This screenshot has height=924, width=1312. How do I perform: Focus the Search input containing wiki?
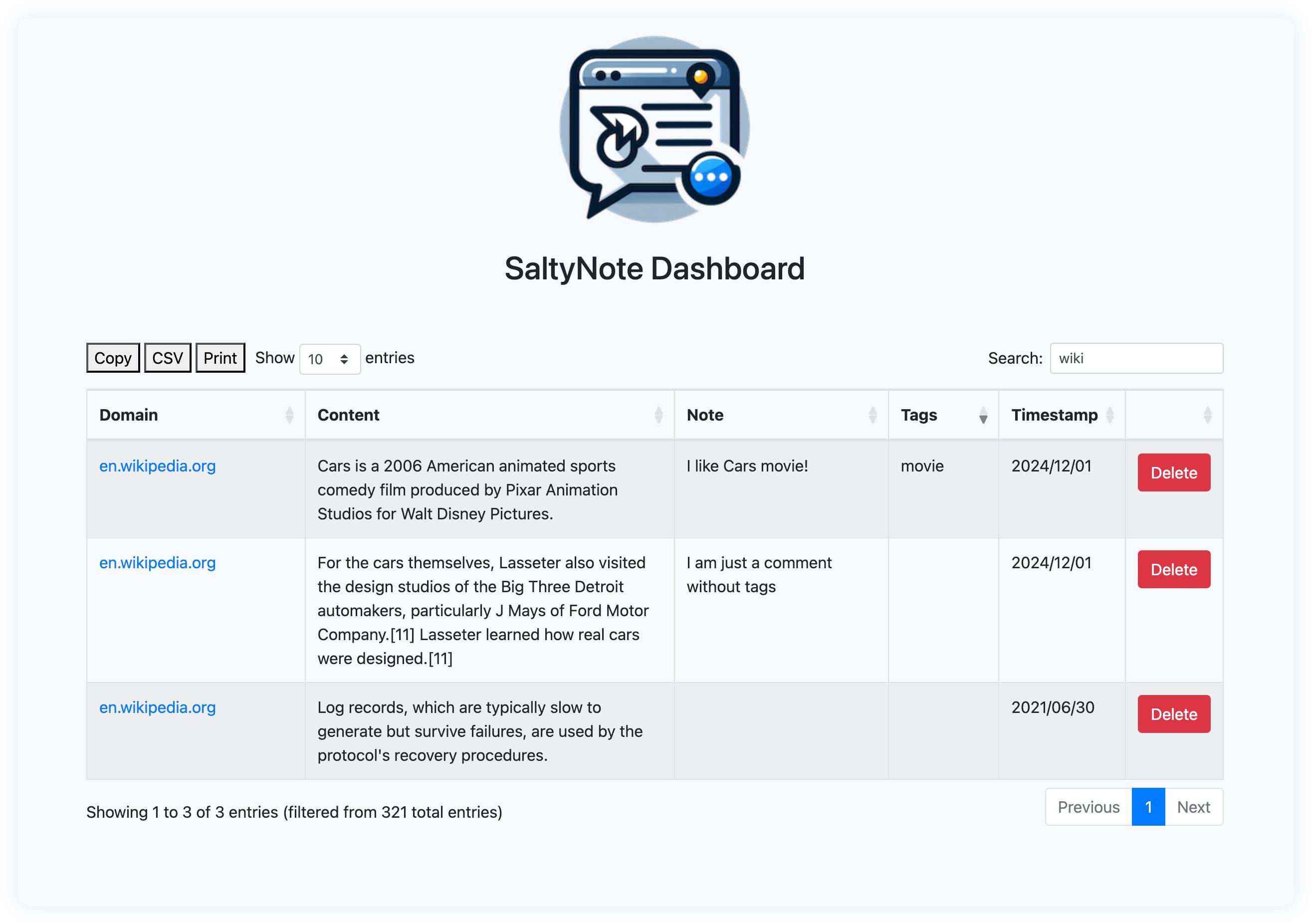tap(1135, 358)
